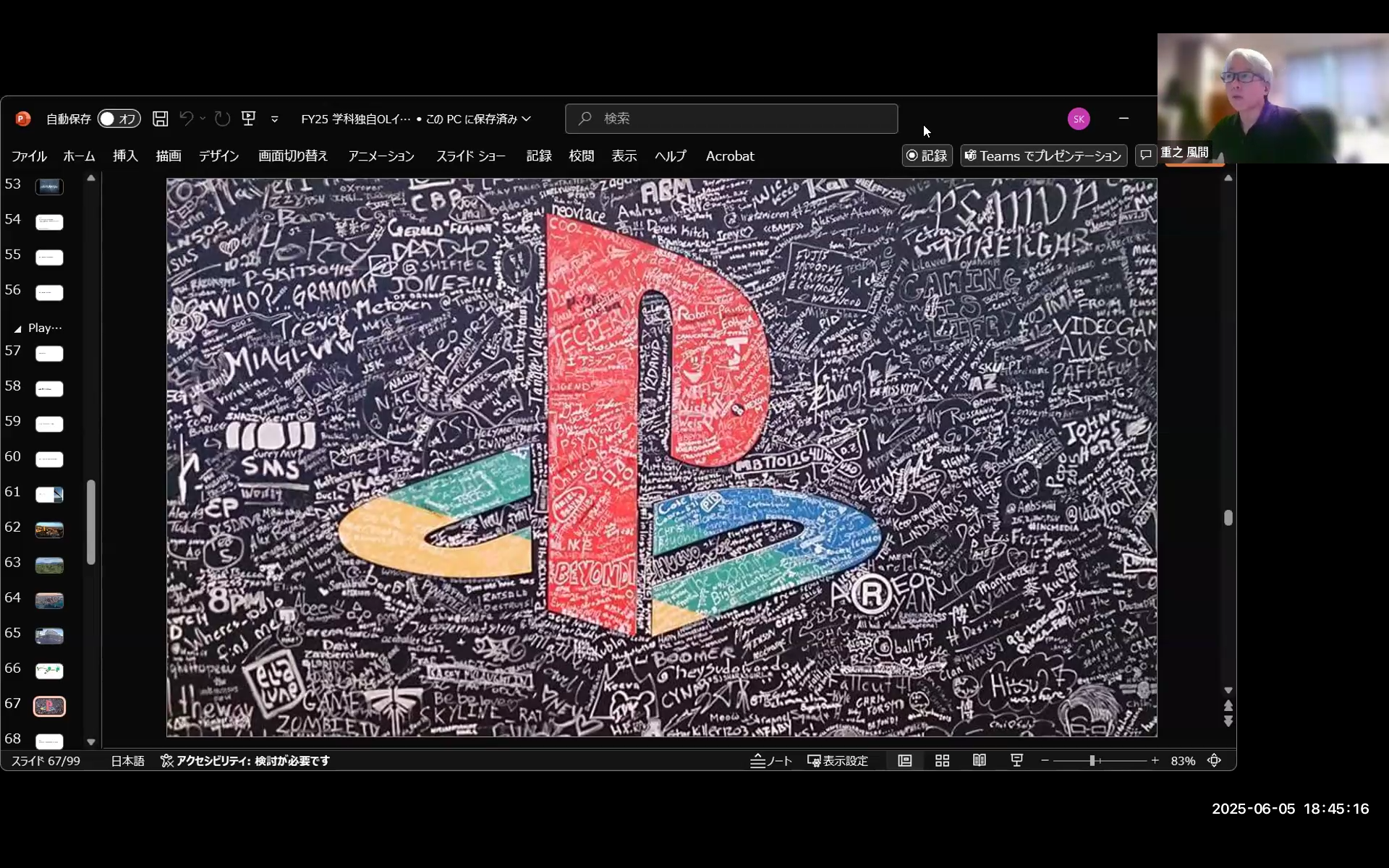Click Teams でプレゼンテーション button

pyautogui.click(x=1043, y=156)
